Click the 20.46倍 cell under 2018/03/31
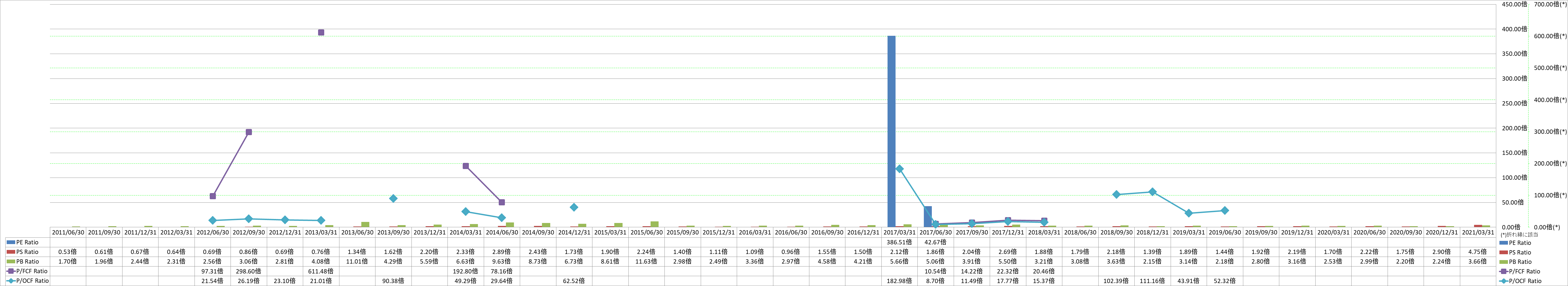The width and height of the screenshot is (1568, 286). (x=1044, y=271)
